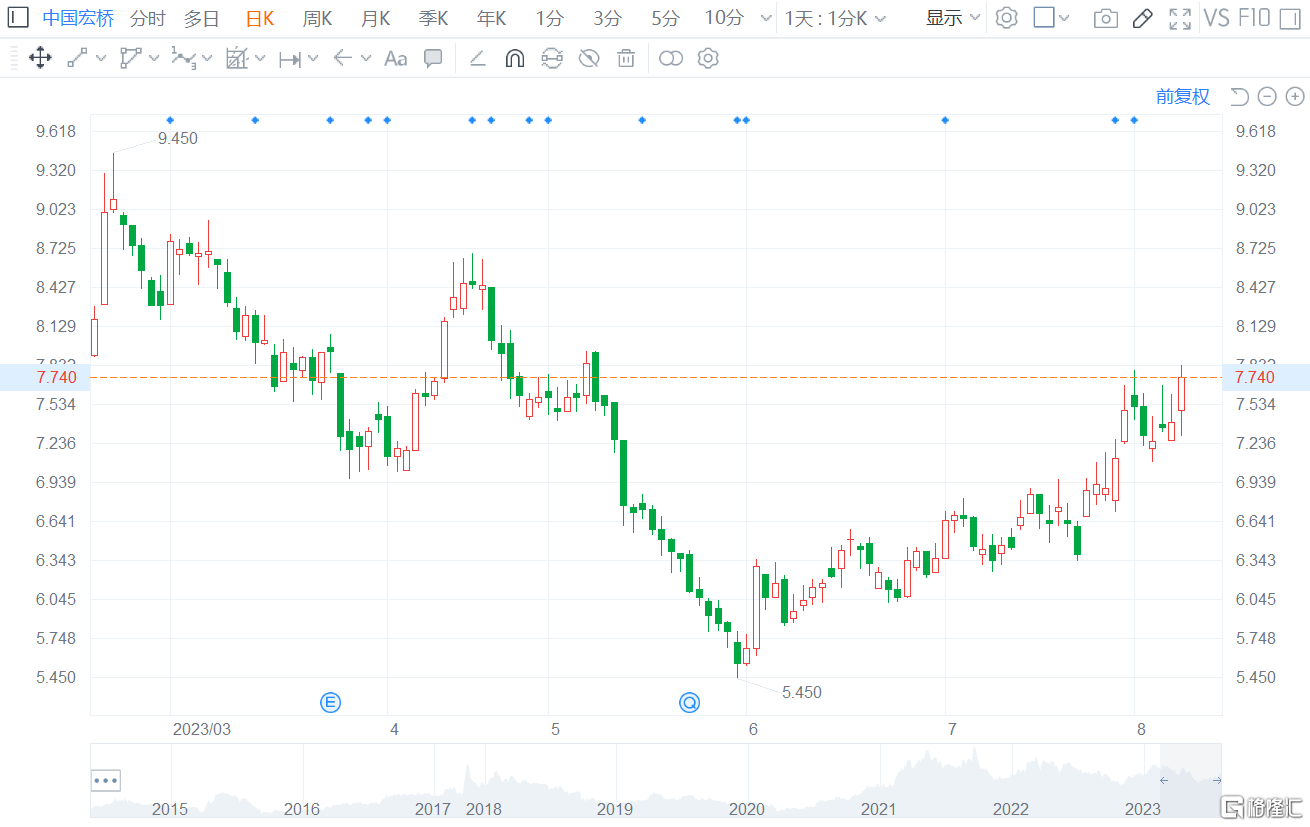
Task: Expand range ruler tool dropdown arrow
Action: [313, 59]
